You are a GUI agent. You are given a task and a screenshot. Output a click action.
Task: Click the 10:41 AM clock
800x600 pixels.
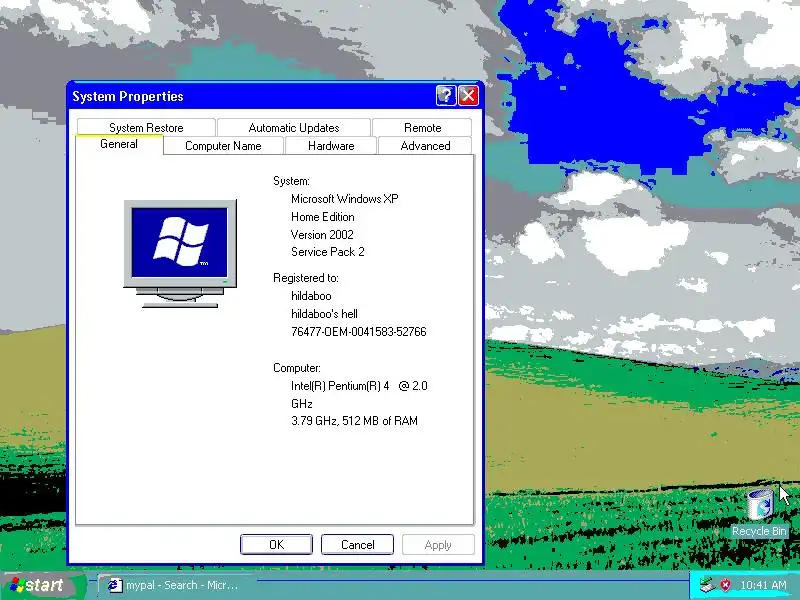763,585
